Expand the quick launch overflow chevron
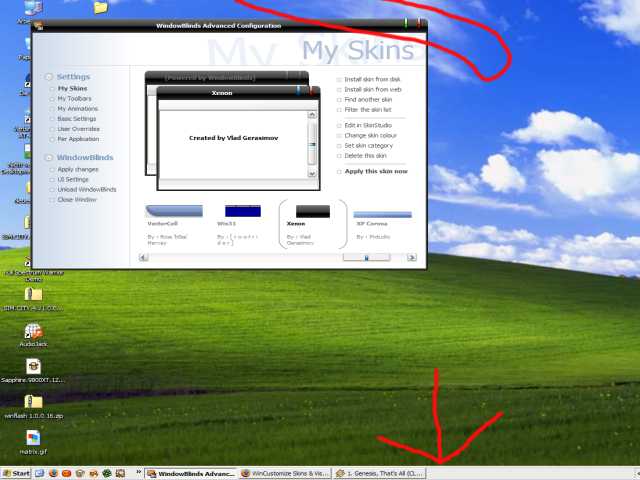This screenshot has width=640, height=480. (x=138, y=471)
